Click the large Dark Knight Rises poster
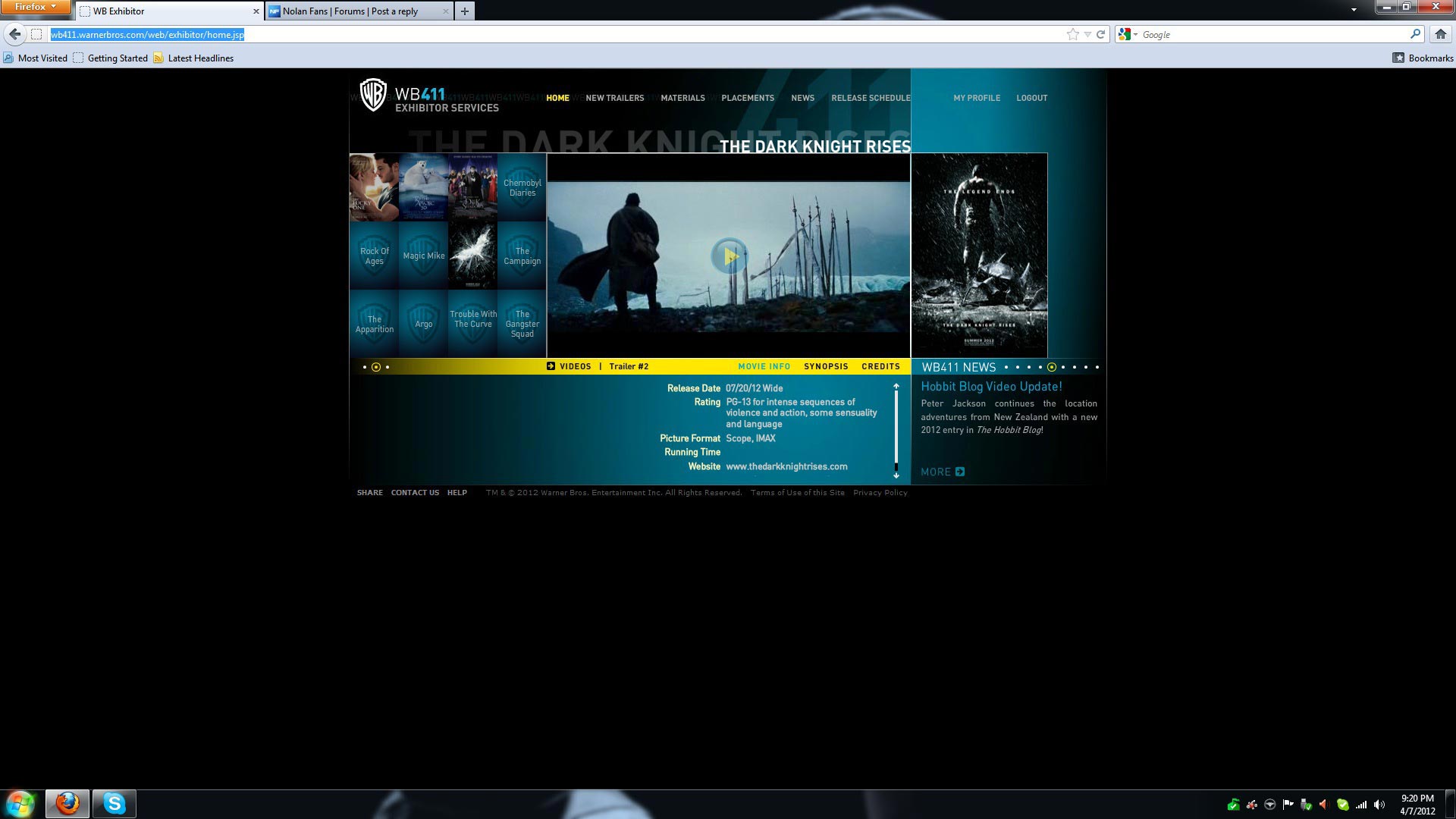1456x819 pixels. point(979,256)
